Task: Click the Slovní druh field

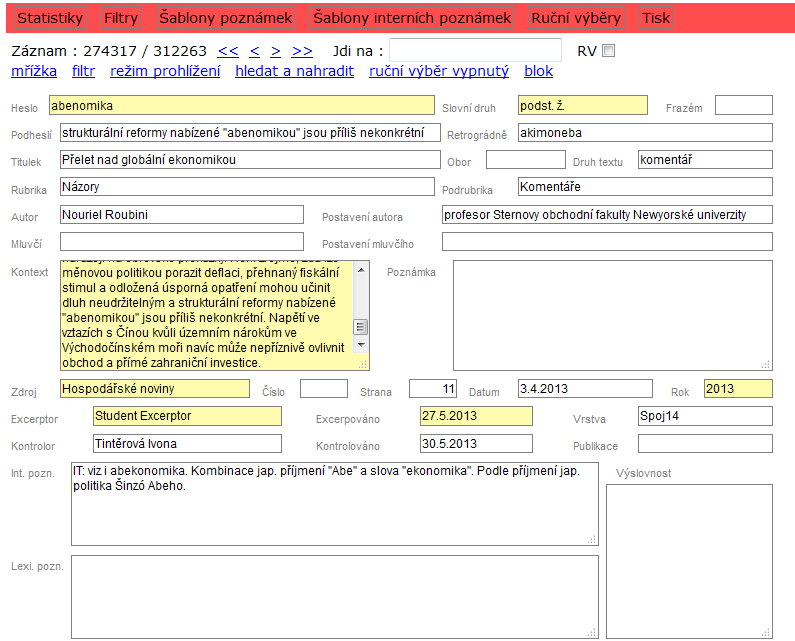Action: (583, 105)
